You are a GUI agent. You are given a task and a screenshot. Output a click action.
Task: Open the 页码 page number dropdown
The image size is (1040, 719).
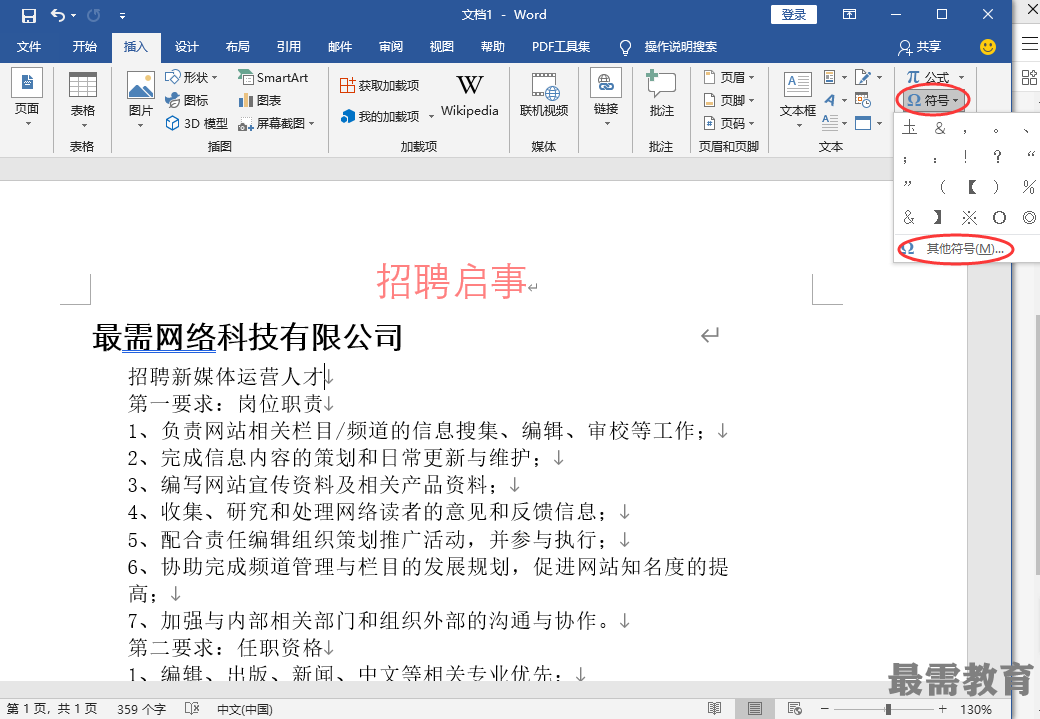point(729,123)
